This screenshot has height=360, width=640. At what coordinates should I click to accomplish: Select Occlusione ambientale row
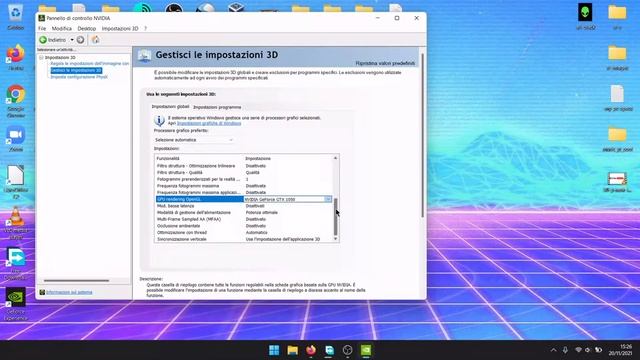[244, 226]
